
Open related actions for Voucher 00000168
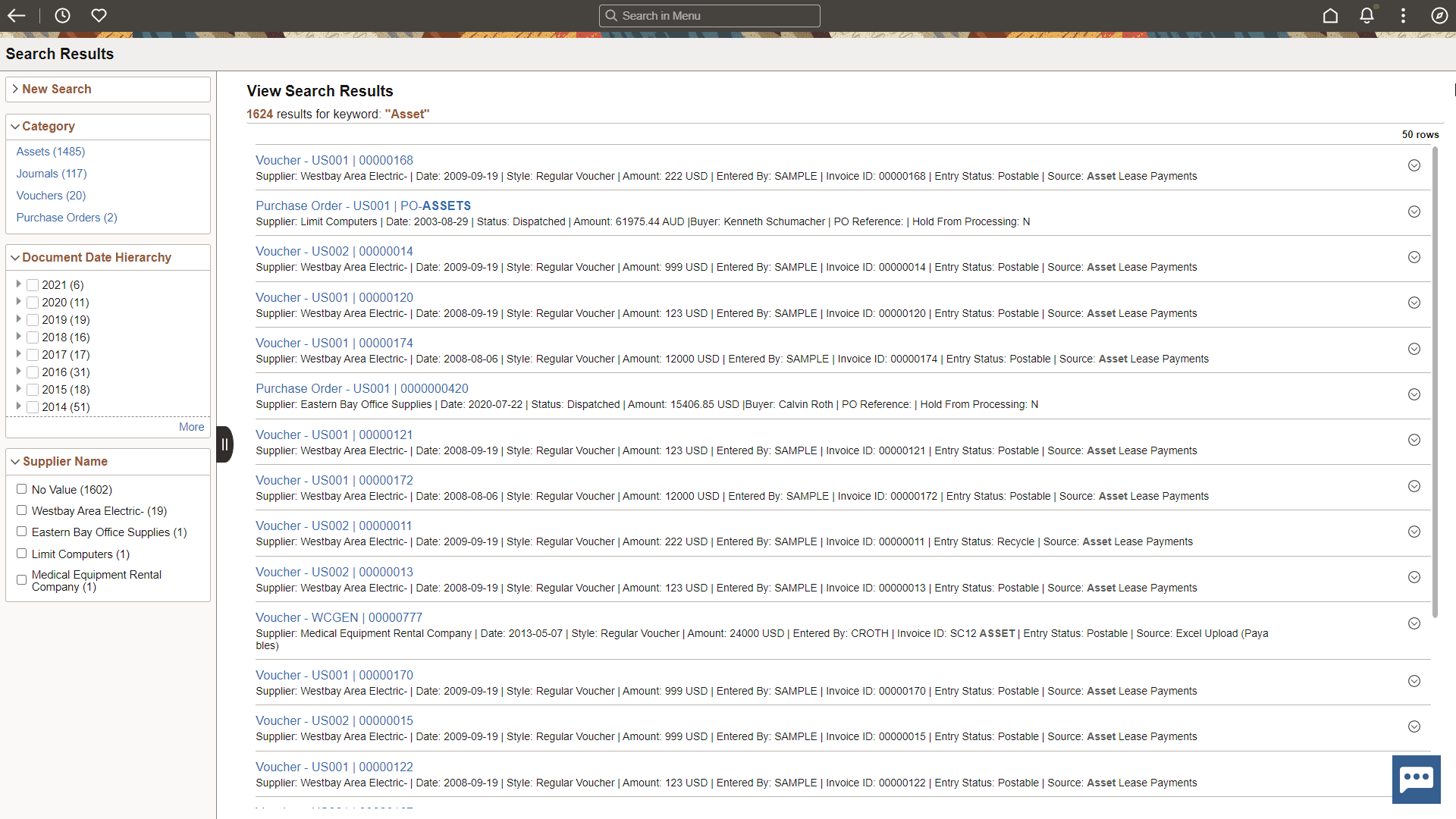[x=1414, y=165]
